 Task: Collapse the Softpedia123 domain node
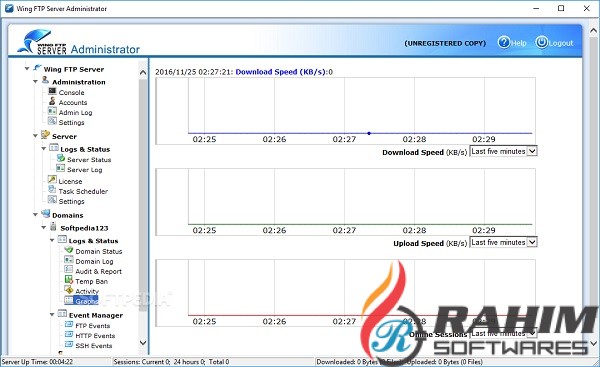(x=44, y=228)
